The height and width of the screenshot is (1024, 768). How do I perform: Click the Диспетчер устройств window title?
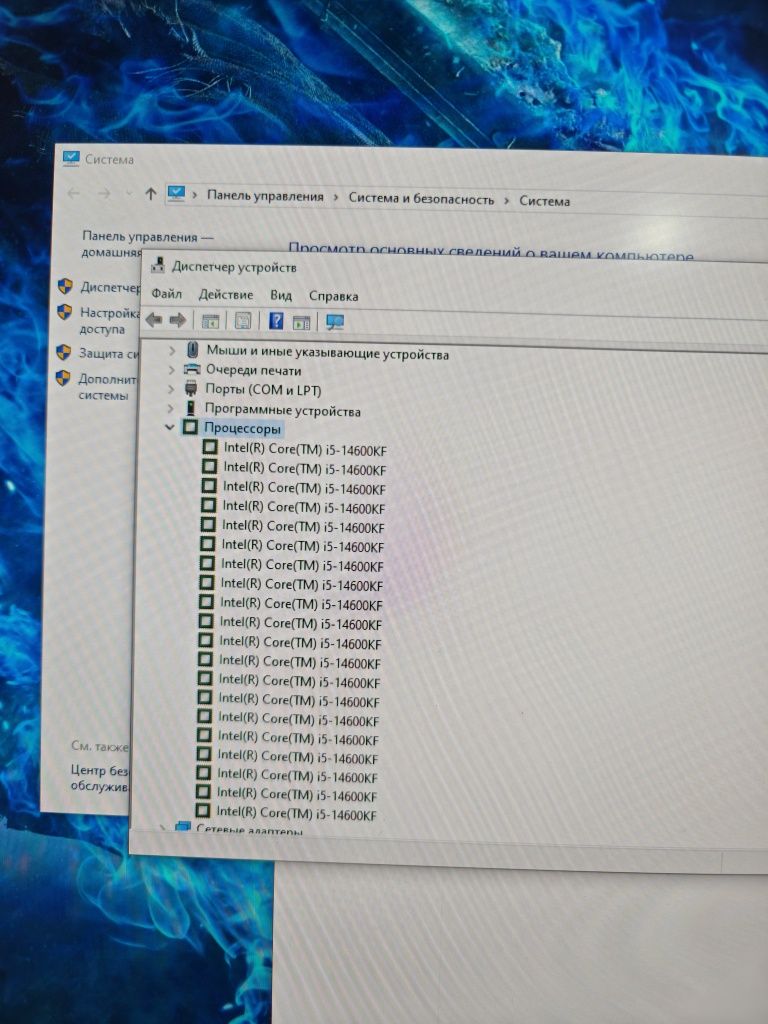click(234, 266)
